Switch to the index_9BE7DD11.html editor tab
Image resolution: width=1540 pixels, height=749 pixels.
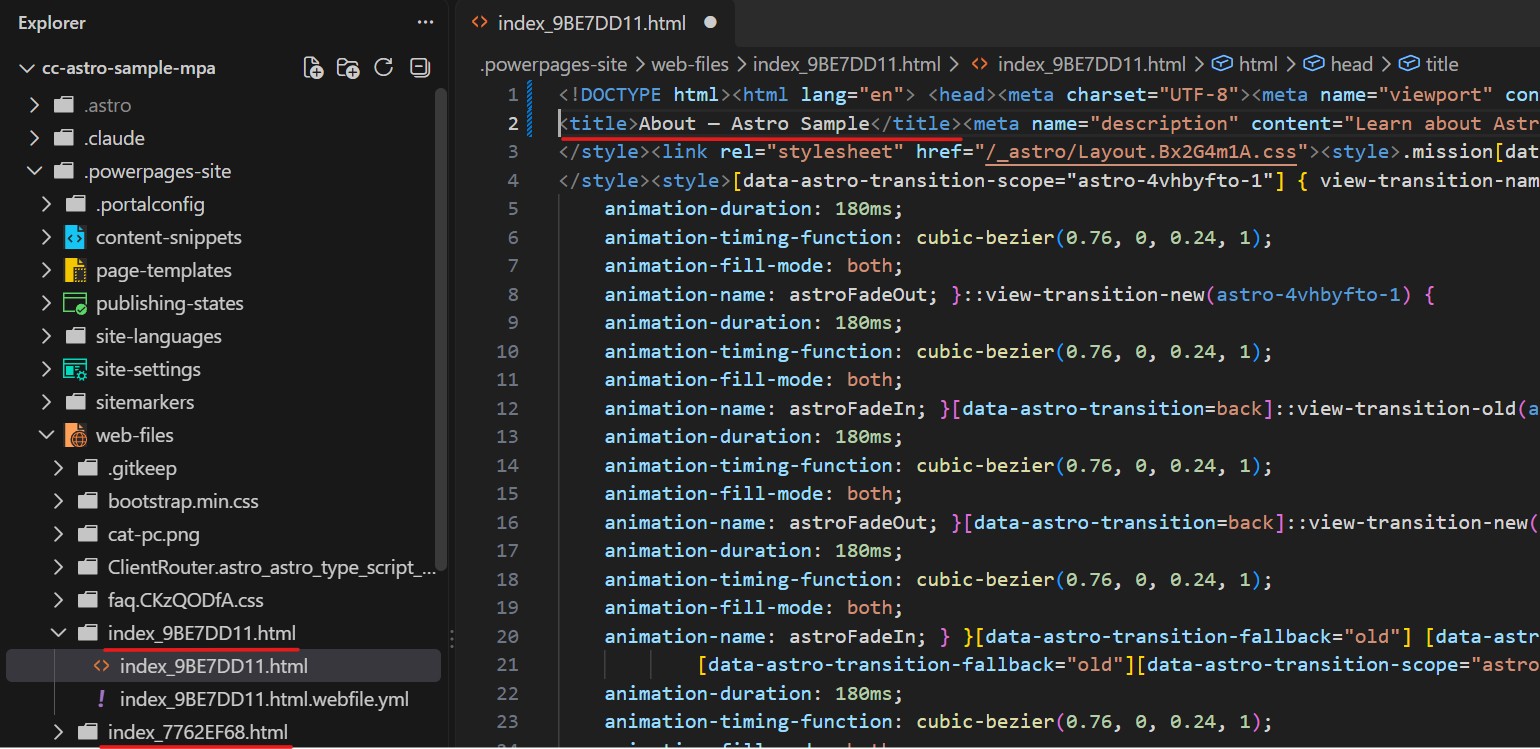593,22
